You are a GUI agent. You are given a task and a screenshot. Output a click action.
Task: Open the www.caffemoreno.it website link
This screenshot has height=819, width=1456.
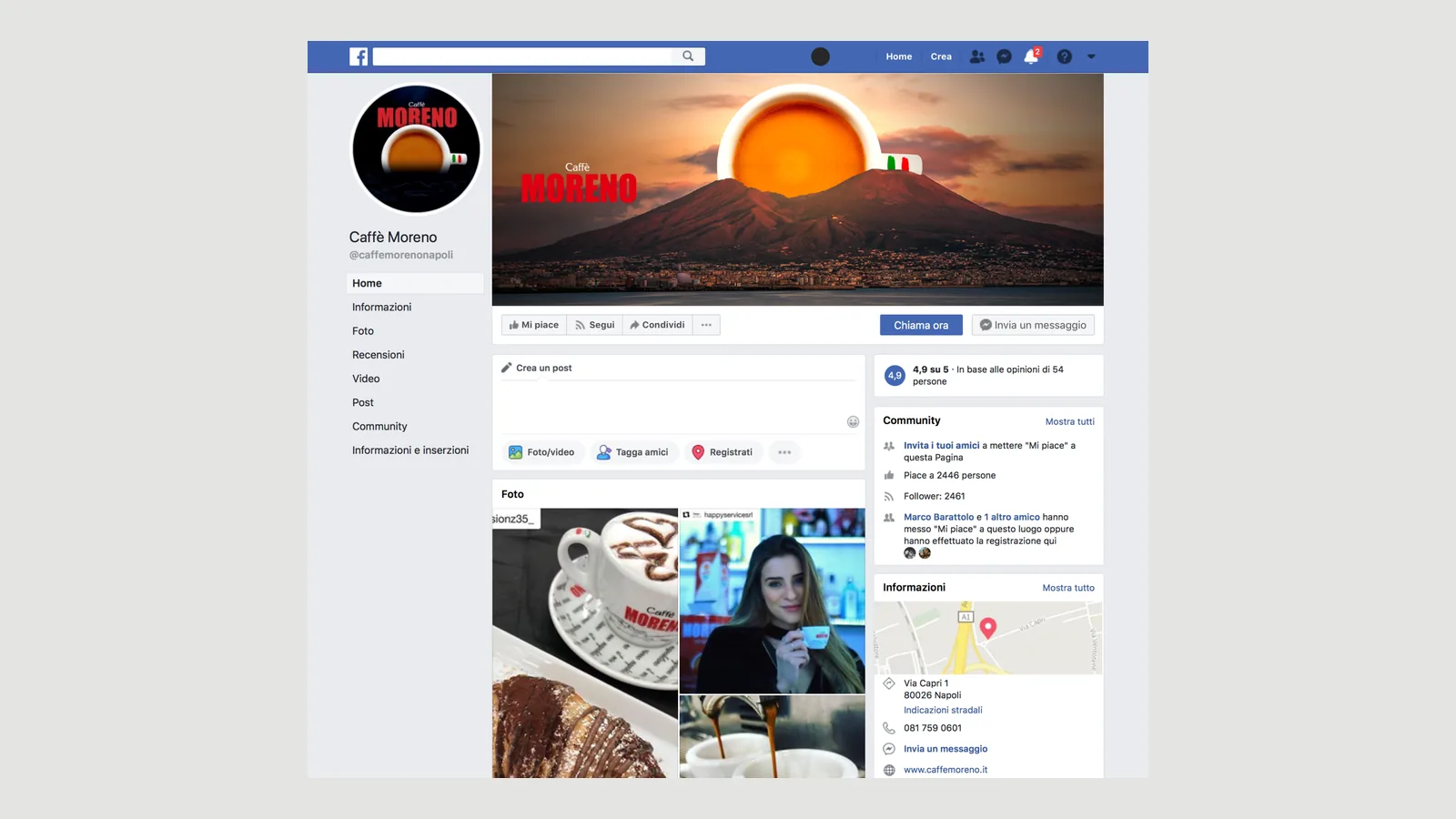pos(945,770)
